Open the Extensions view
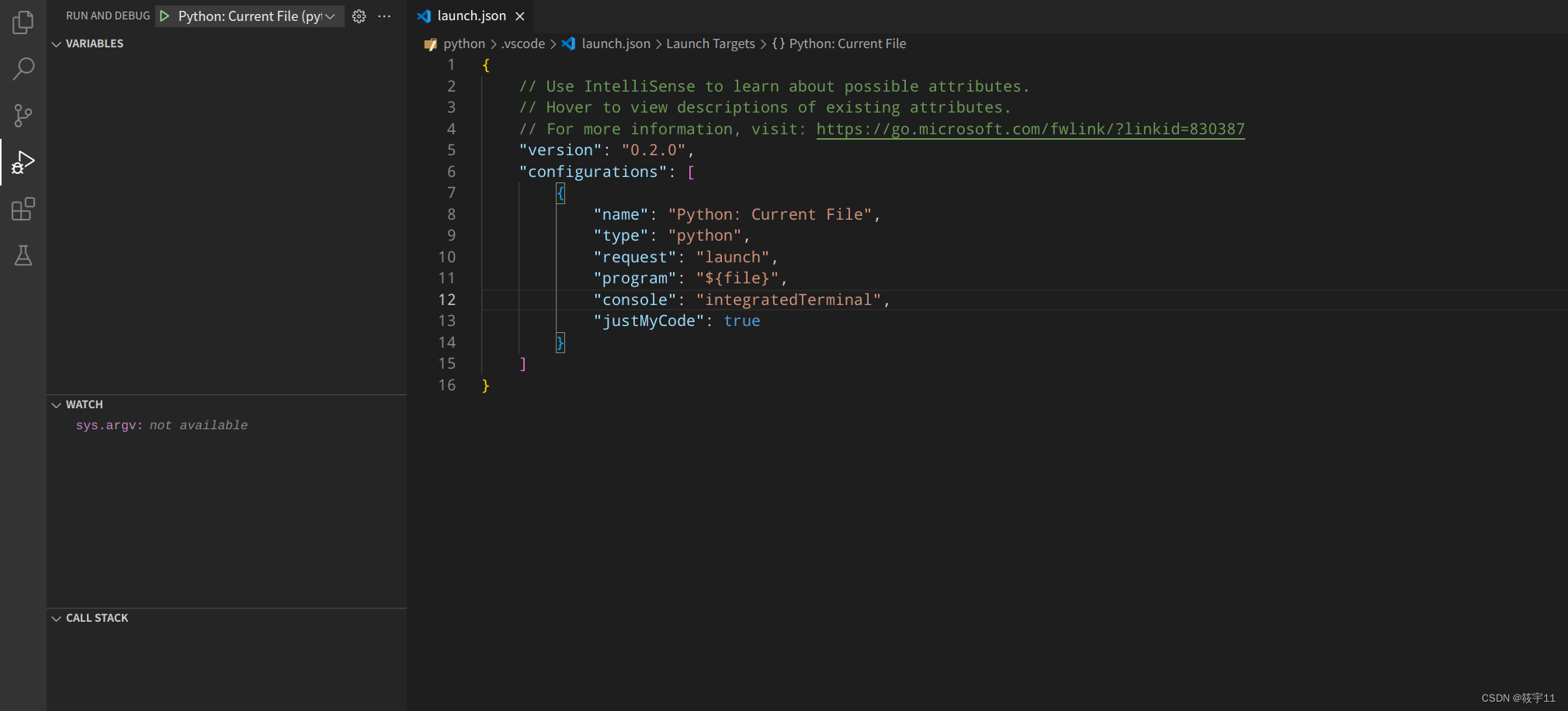Screen dimensions: 1568x711 (x=23, y=209)
